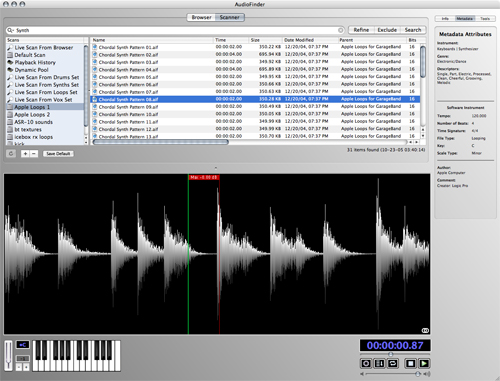Adjust the playback position slider
Screen dimensions: 500x381
(x=391, y=354)
